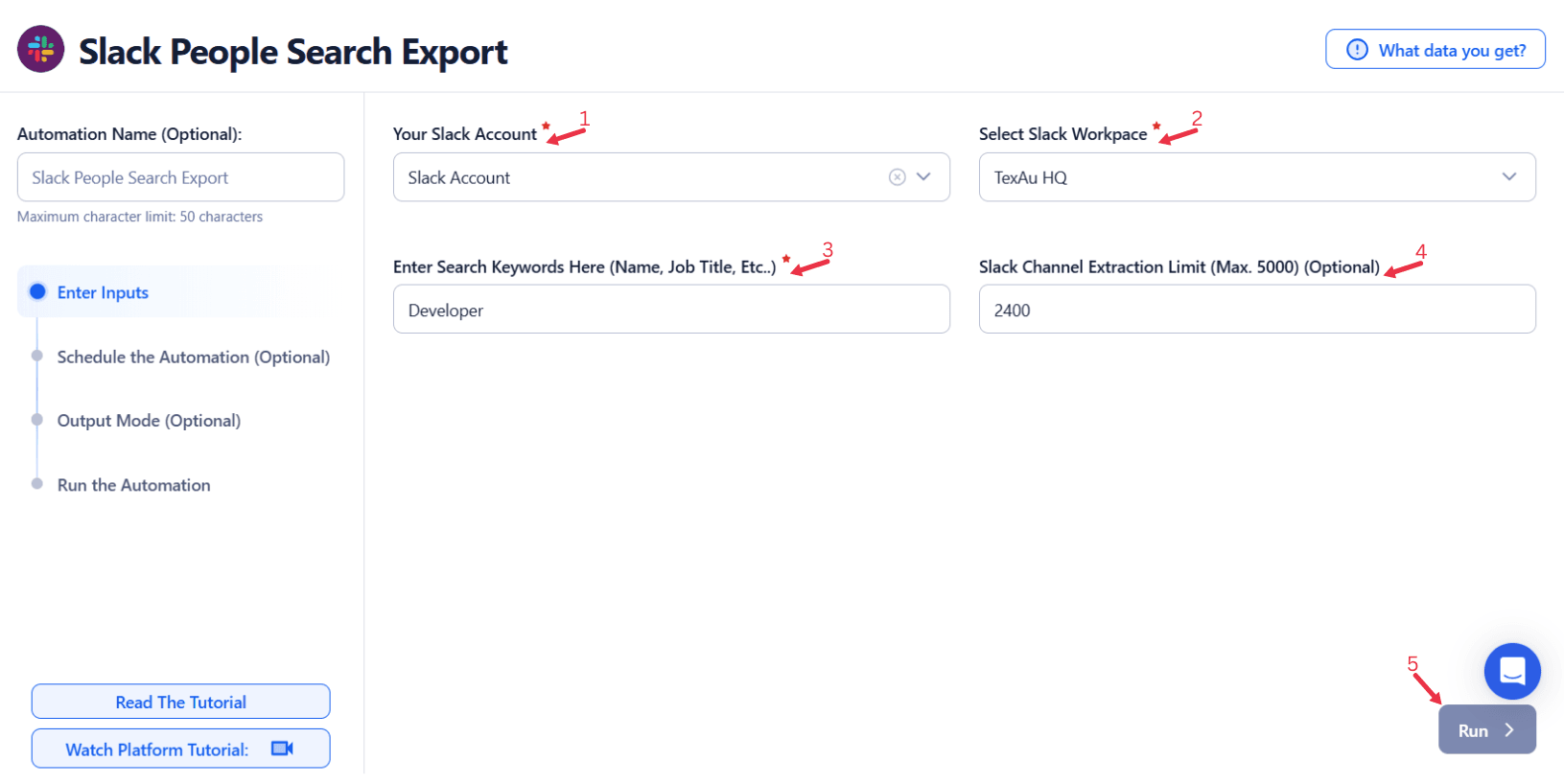Open the chat support widget
This screenshot has width=1564, height=784.
[1511, 671]
